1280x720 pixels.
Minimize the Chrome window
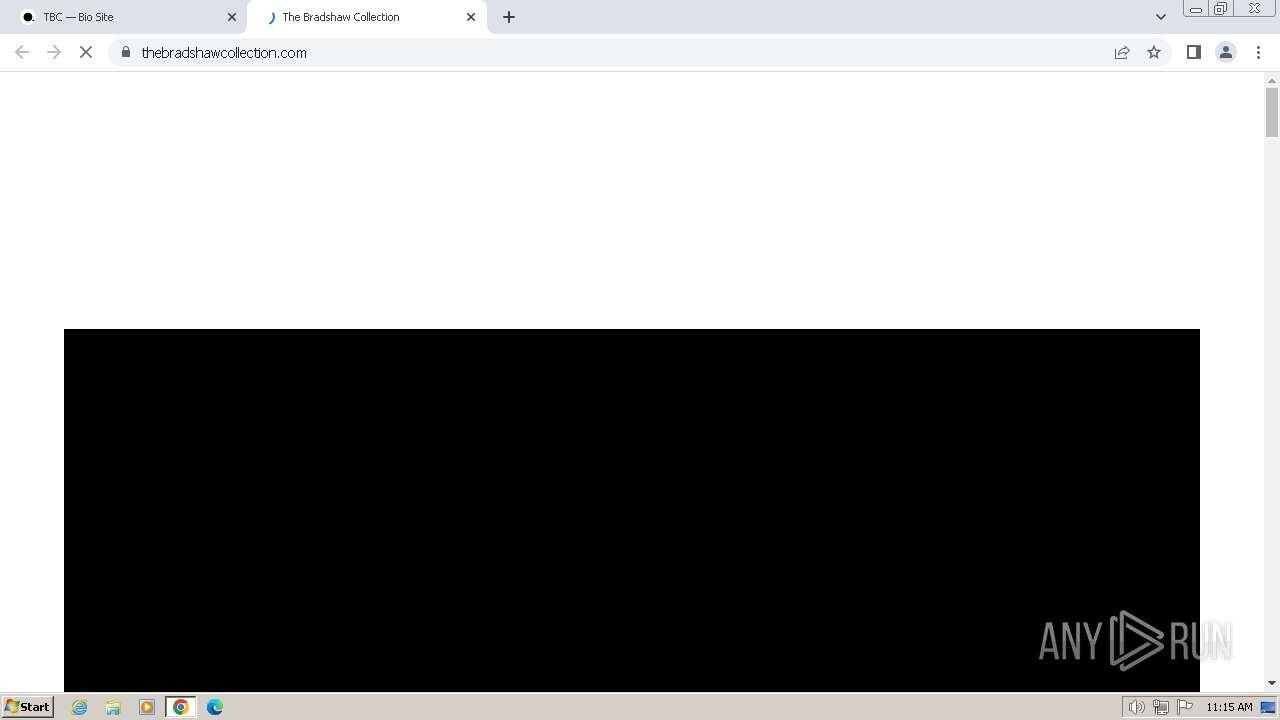coord(1196,9)
